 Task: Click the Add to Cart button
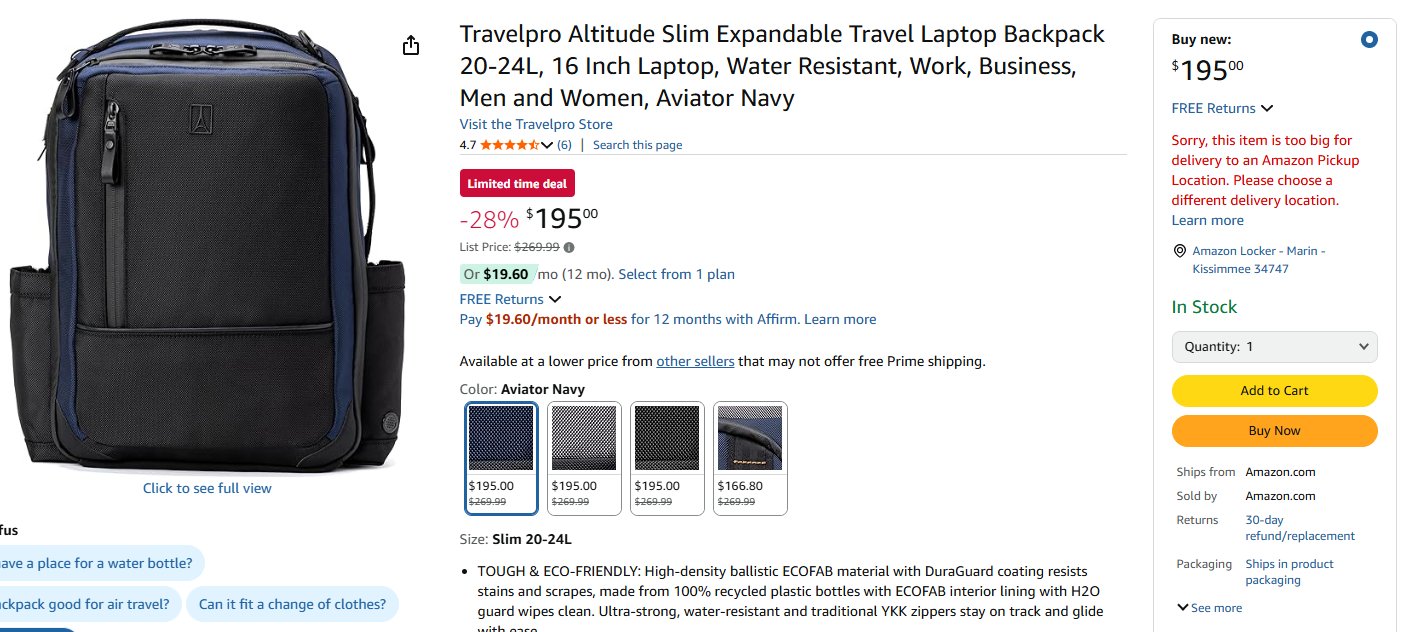pyautogui.click(x=1274, y=391)
